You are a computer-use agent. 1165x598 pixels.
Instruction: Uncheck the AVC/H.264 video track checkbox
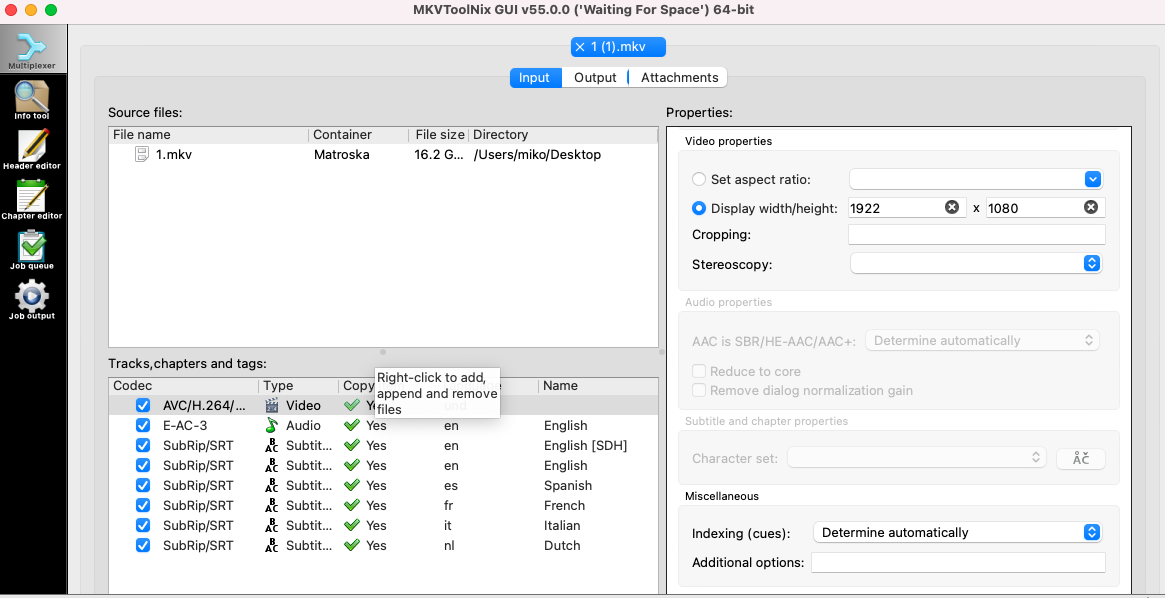tap(143, 406)
